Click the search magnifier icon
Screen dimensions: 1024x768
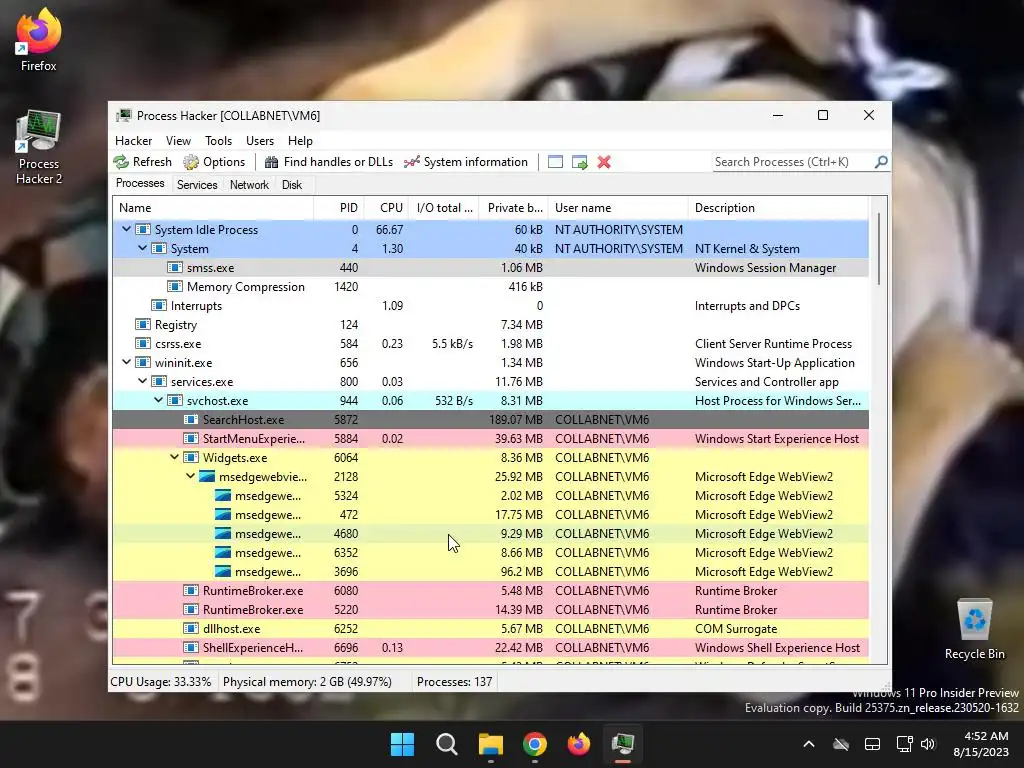(881, 161)
